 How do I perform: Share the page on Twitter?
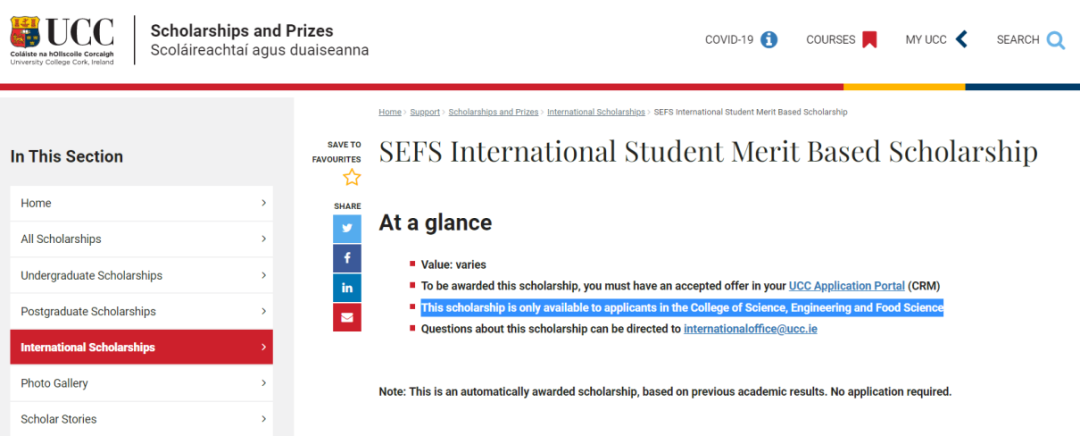(x=347, y=229)
